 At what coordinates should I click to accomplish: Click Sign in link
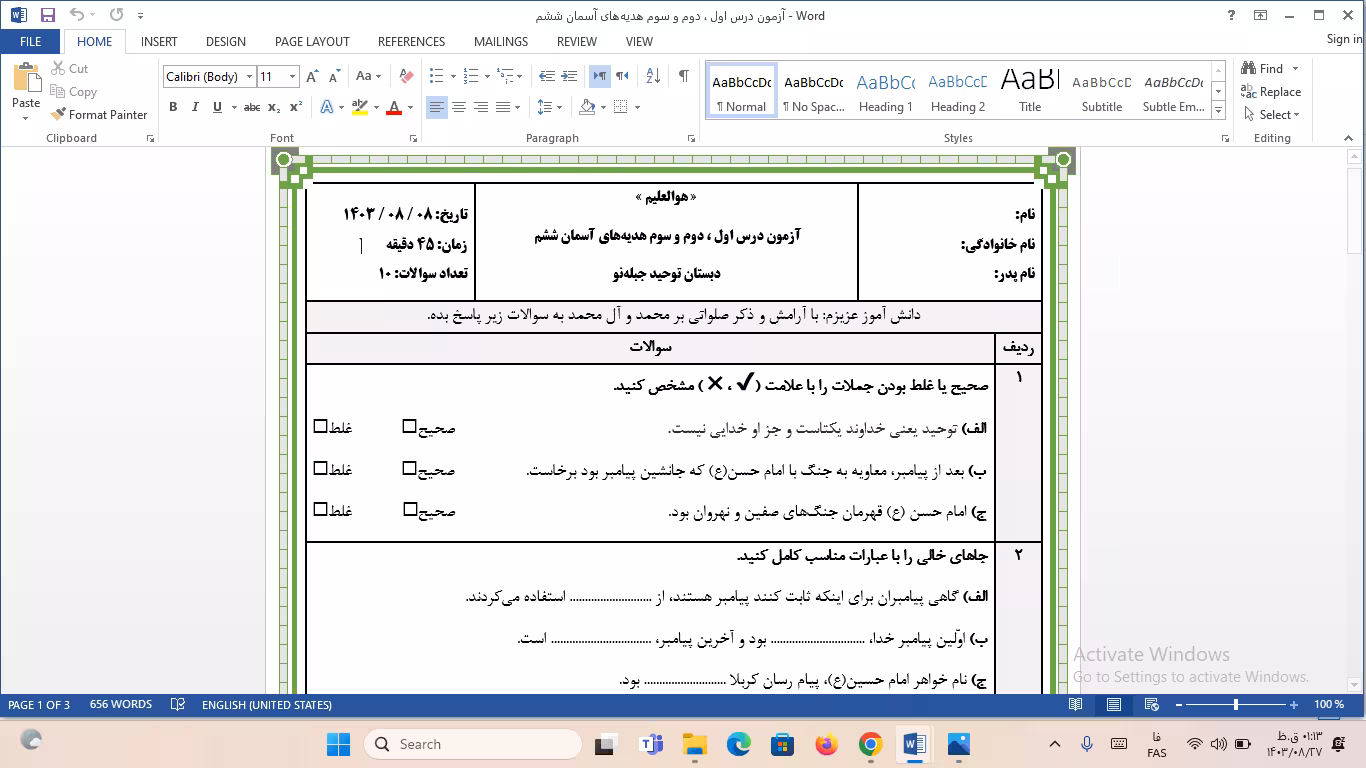[1344, 39]
